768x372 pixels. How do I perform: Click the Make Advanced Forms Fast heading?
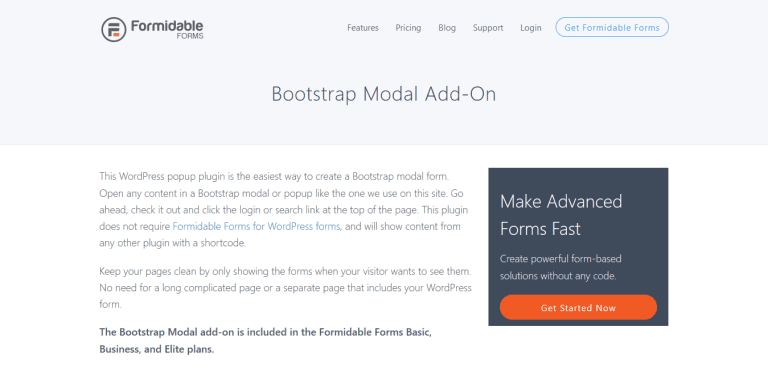click(x=561, y=215)
